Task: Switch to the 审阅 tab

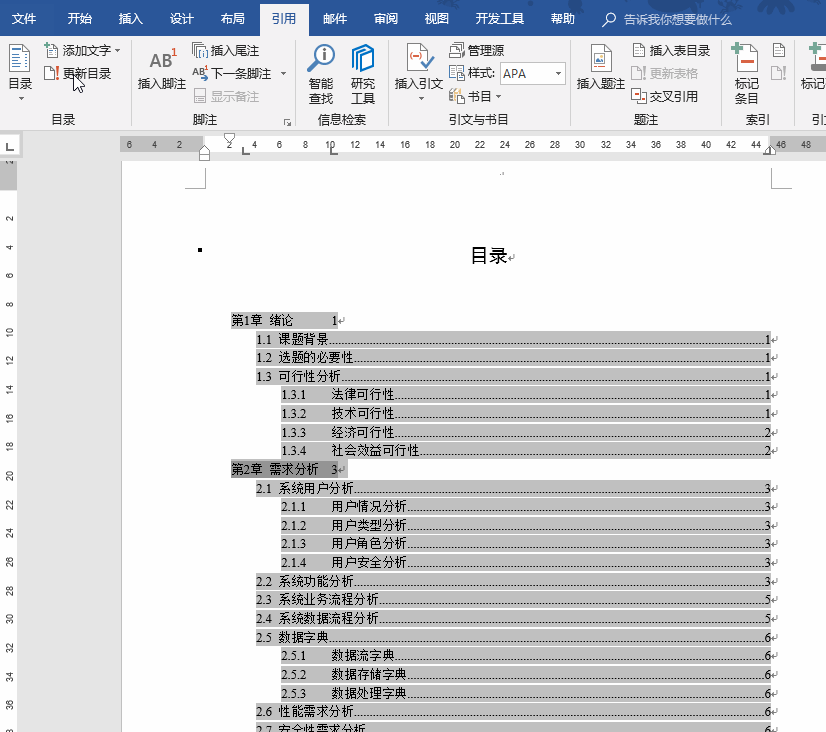Action: click(386, 19)
